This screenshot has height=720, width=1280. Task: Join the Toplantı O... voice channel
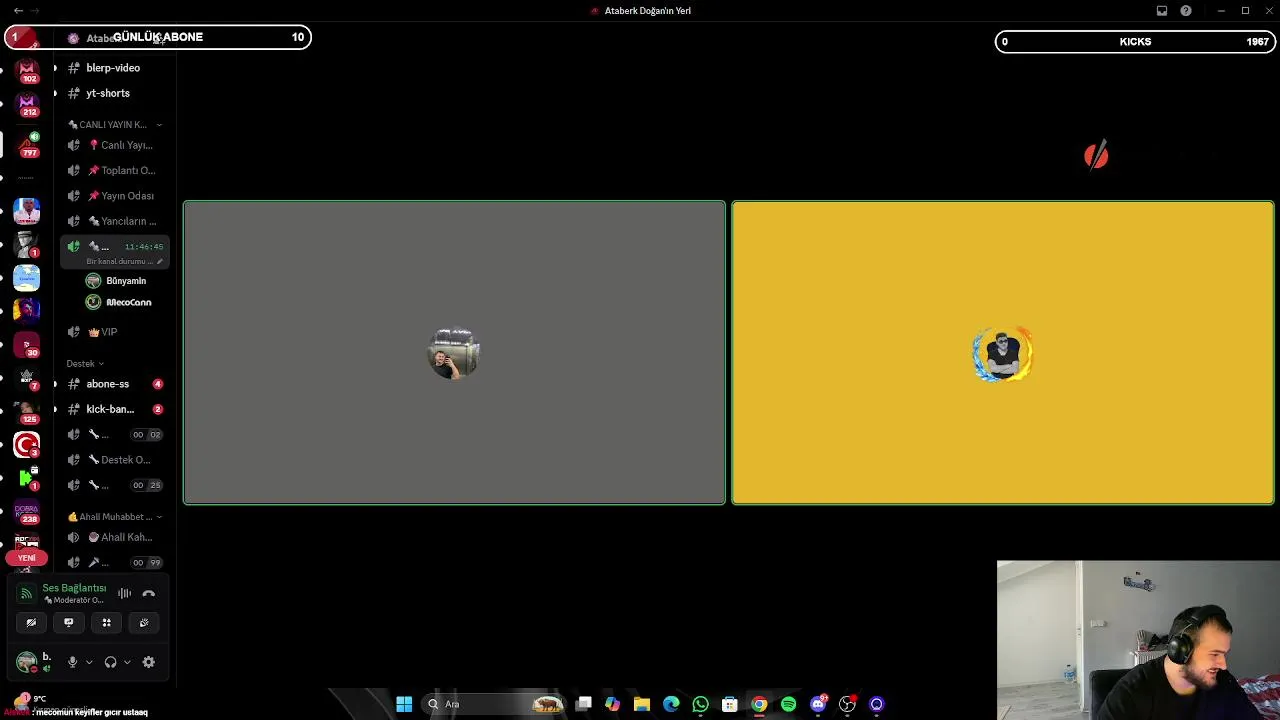pos(115,170)
